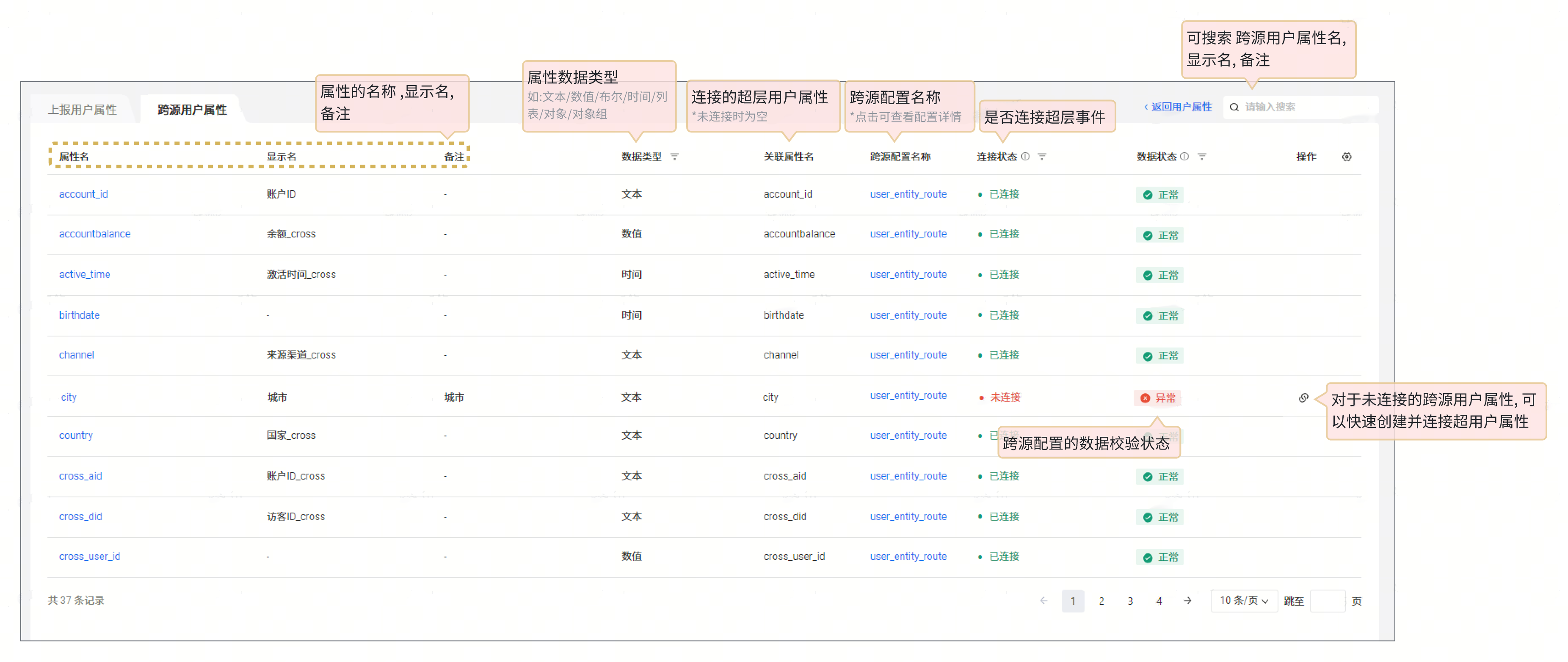This screenshot has width=1568, height=662.
Task: Open the city attribute link
Action: click(69, 397)
